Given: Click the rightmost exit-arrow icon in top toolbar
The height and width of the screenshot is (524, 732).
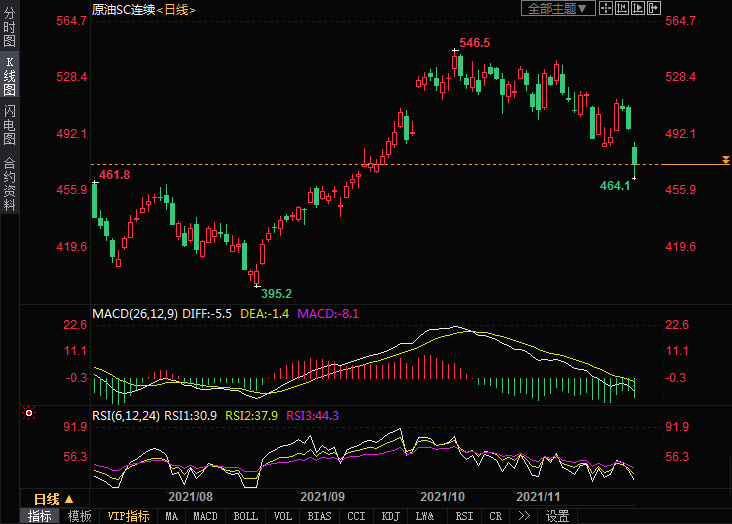Looking at the screenshot, I should point(654,8).
